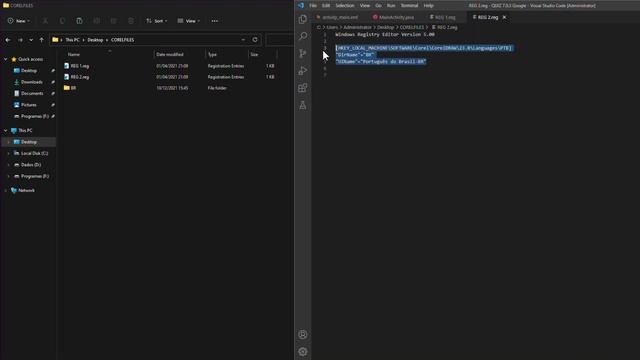
Task: Open address bar history dropdown arrow
Action: (x=243, y=40)
